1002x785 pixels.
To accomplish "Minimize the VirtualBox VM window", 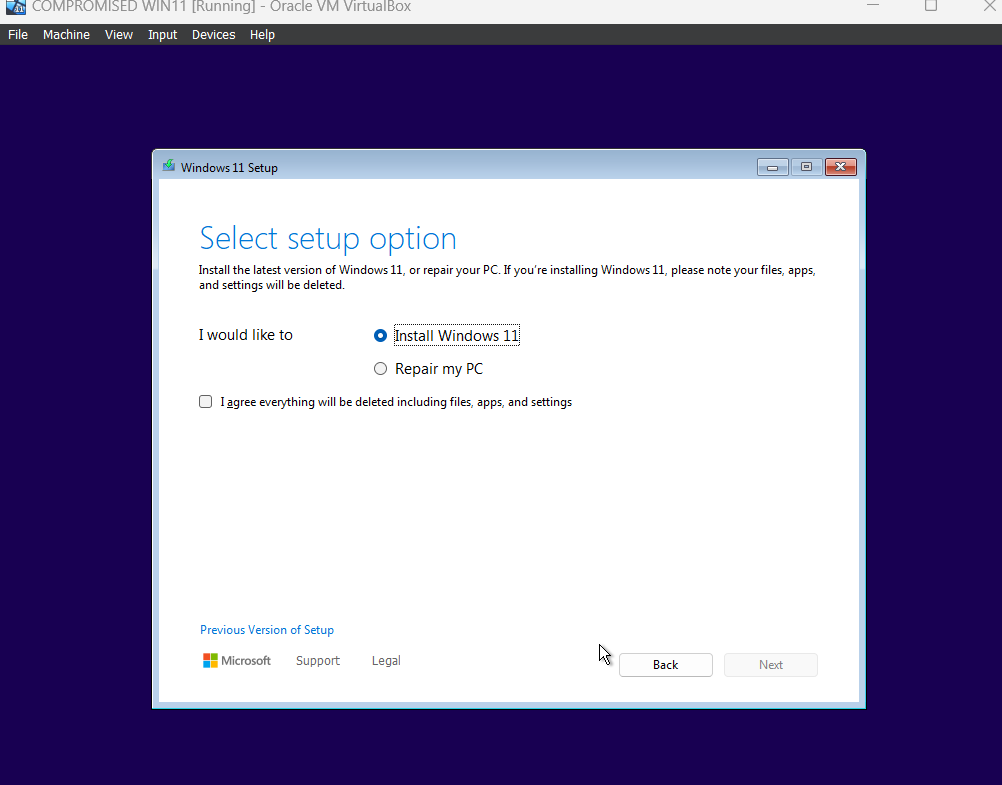I will click(873, 5).
